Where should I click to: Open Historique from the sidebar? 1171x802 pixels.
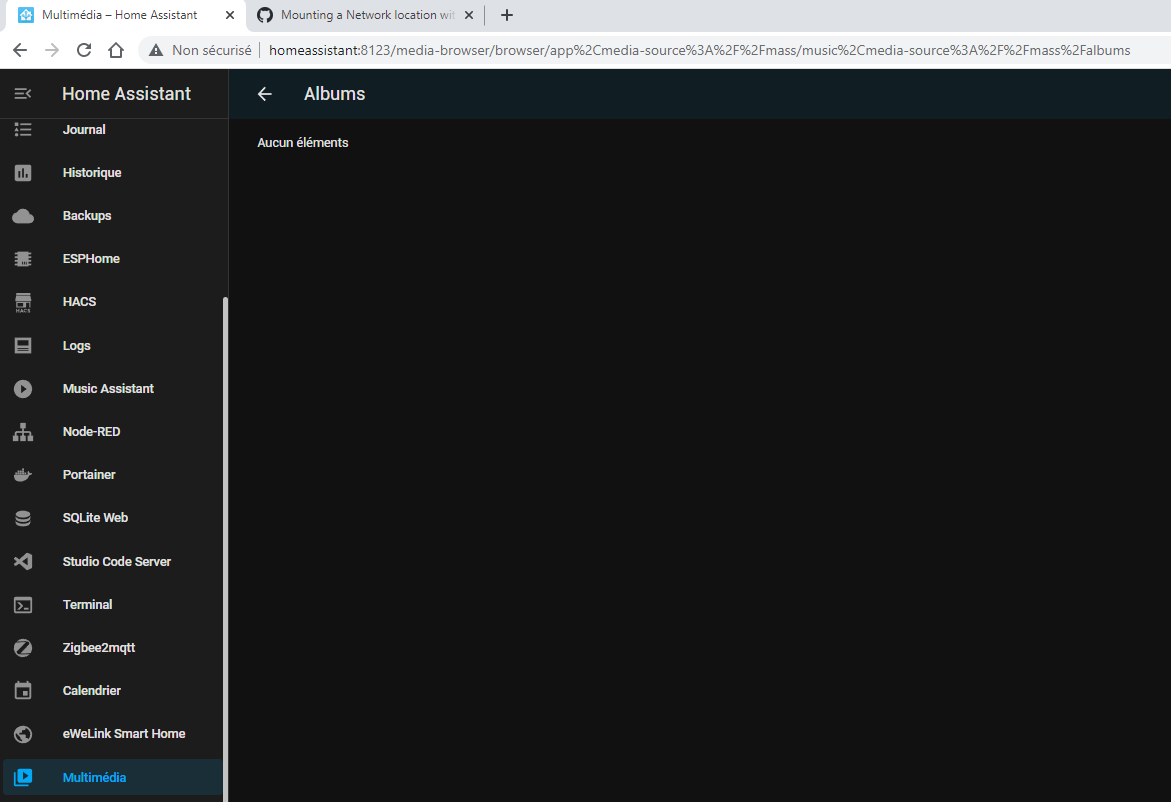pyautogui.click(x=92, y=173)
